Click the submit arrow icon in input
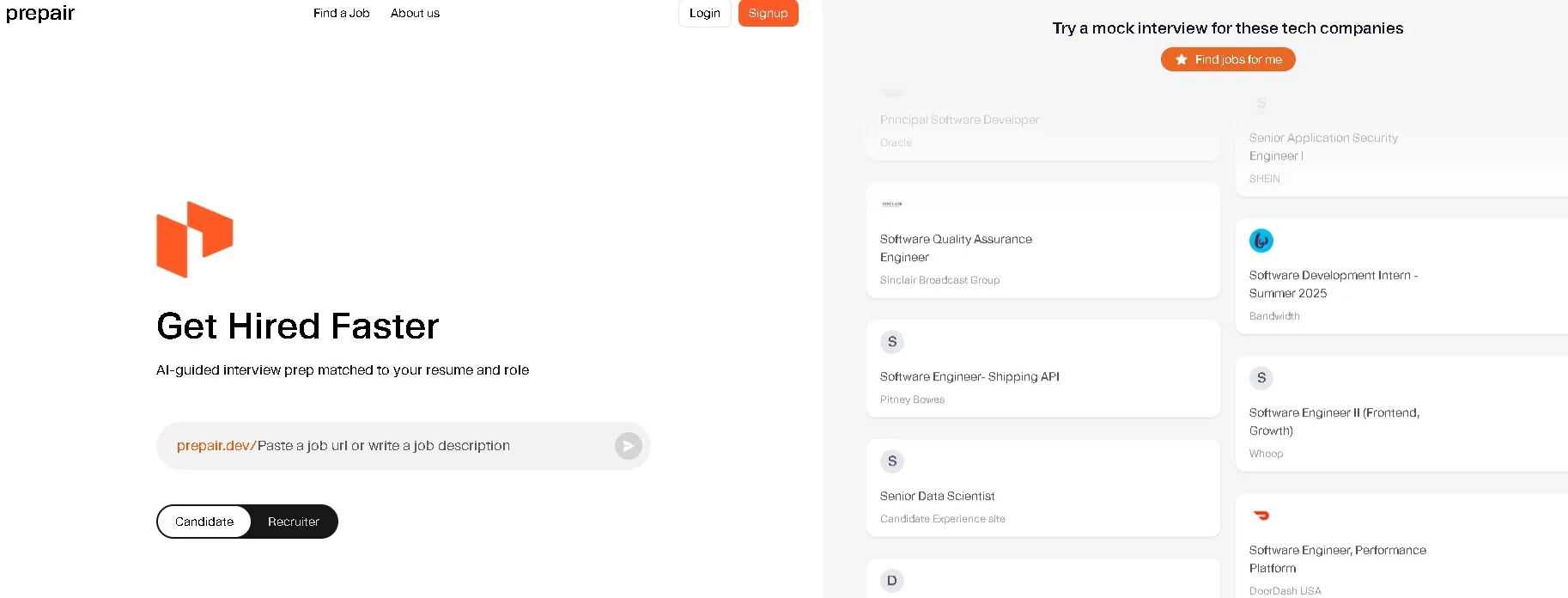Image resolution: width=1568 pixels, height=598 pixels. tap(628, 446)
